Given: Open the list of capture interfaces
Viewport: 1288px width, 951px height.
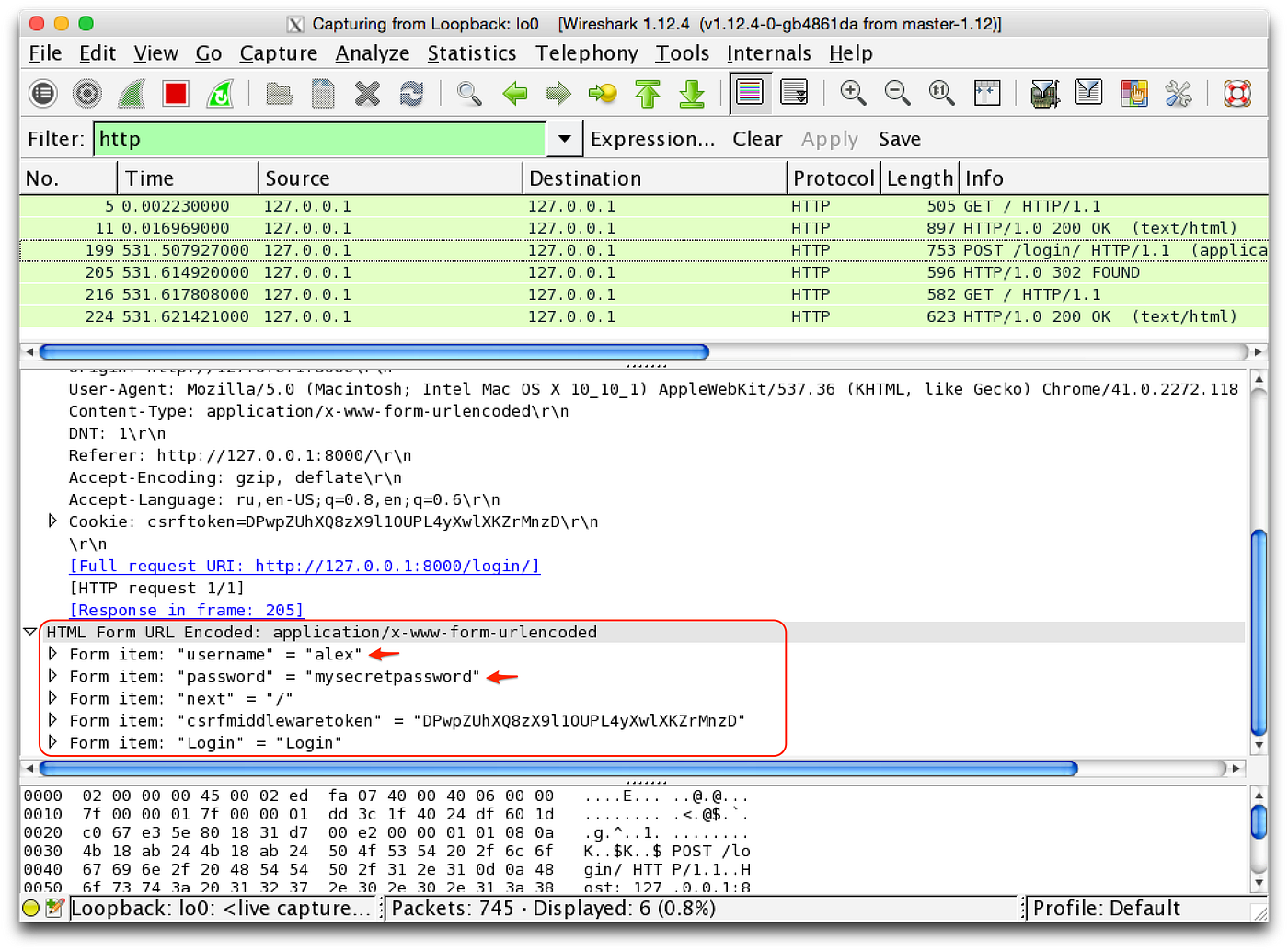Looking at the screenshot, I should [x=42, y=93].
